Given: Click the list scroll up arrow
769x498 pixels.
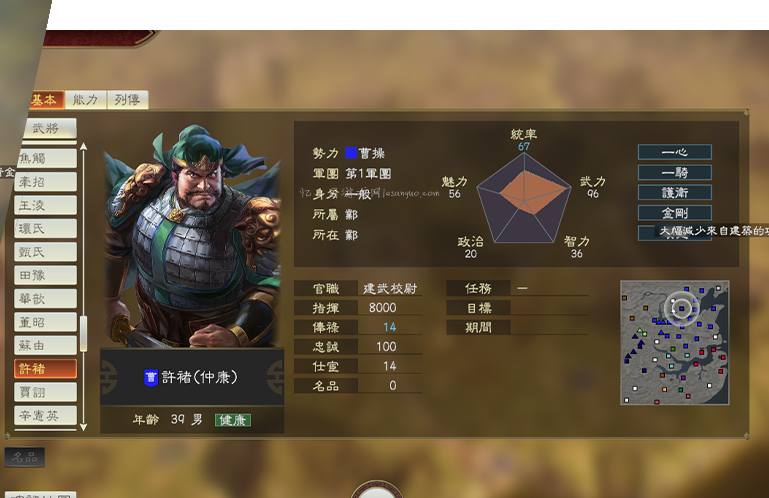Looking at the screenshot, I should point(84,146).
